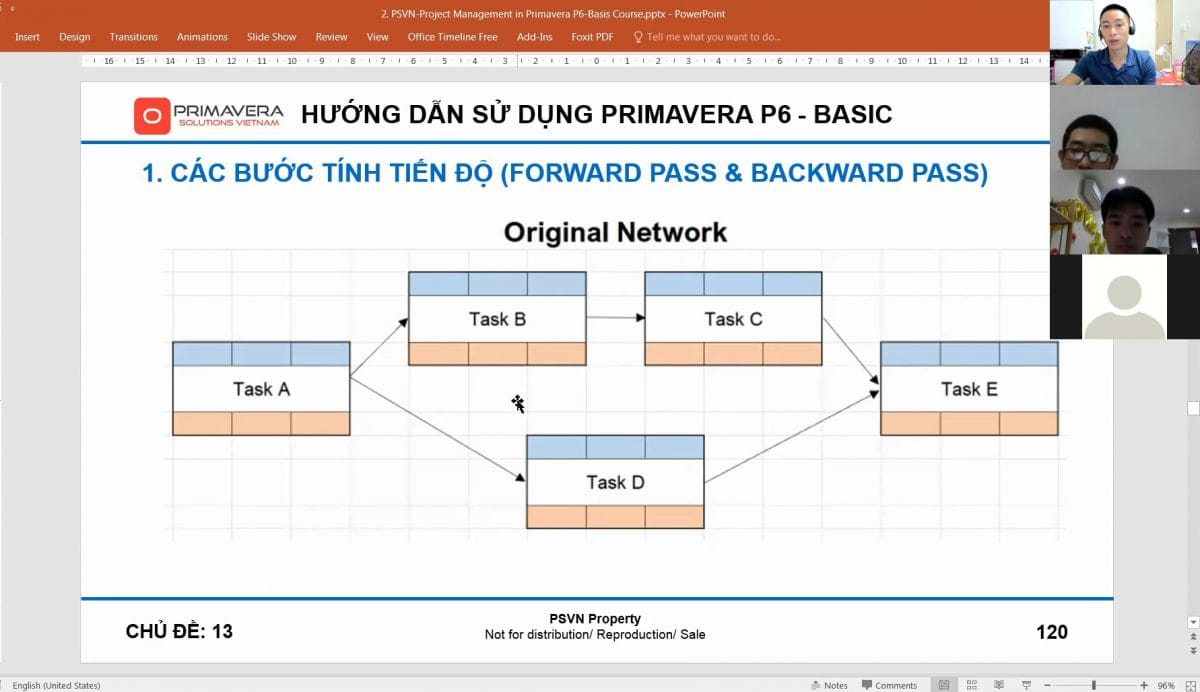Open the Add-Ins tab
This screenshot has height=692, width=1200.
coord(534,37)
